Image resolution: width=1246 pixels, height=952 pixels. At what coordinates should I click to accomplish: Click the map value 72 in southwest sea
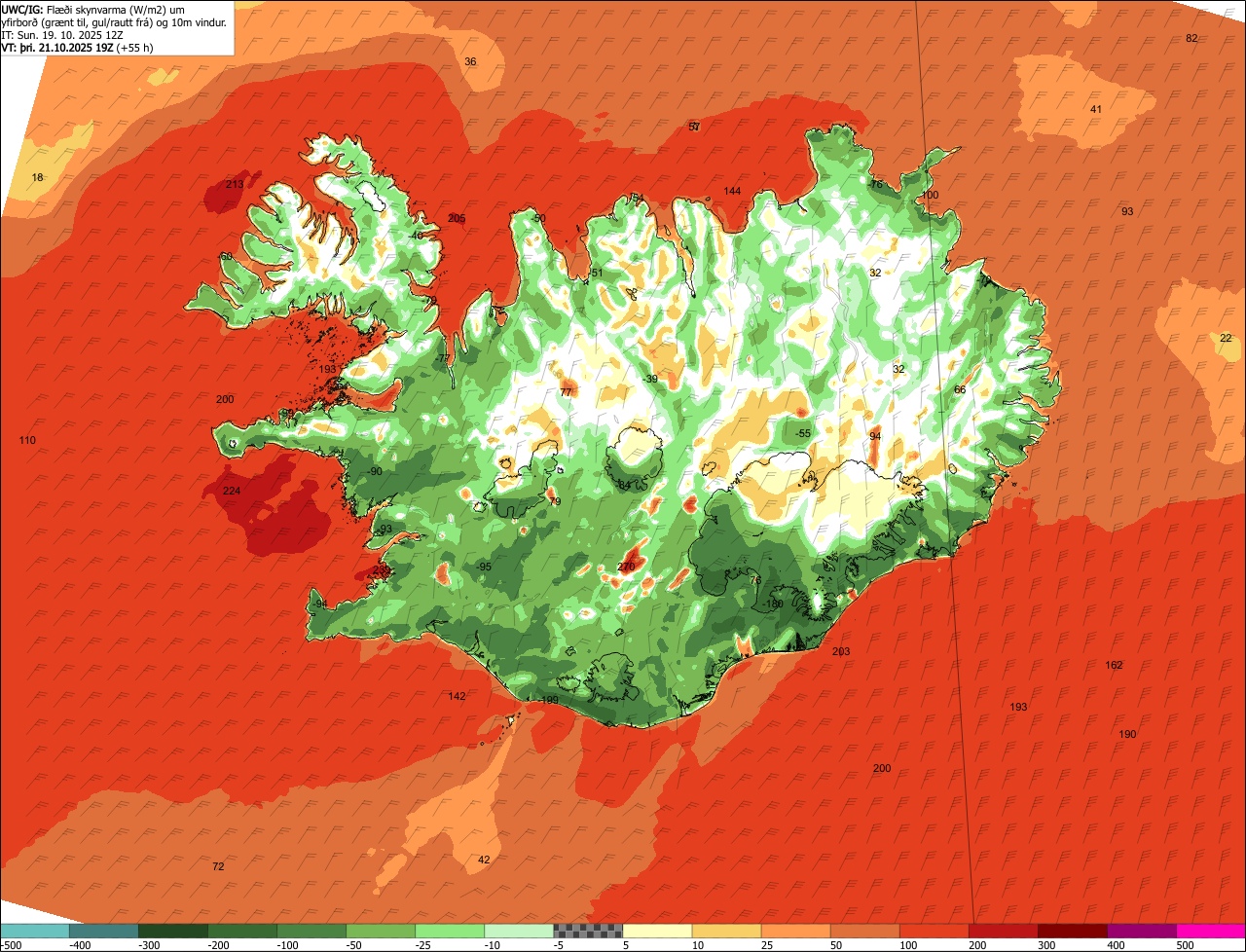(x=218, y=866)
